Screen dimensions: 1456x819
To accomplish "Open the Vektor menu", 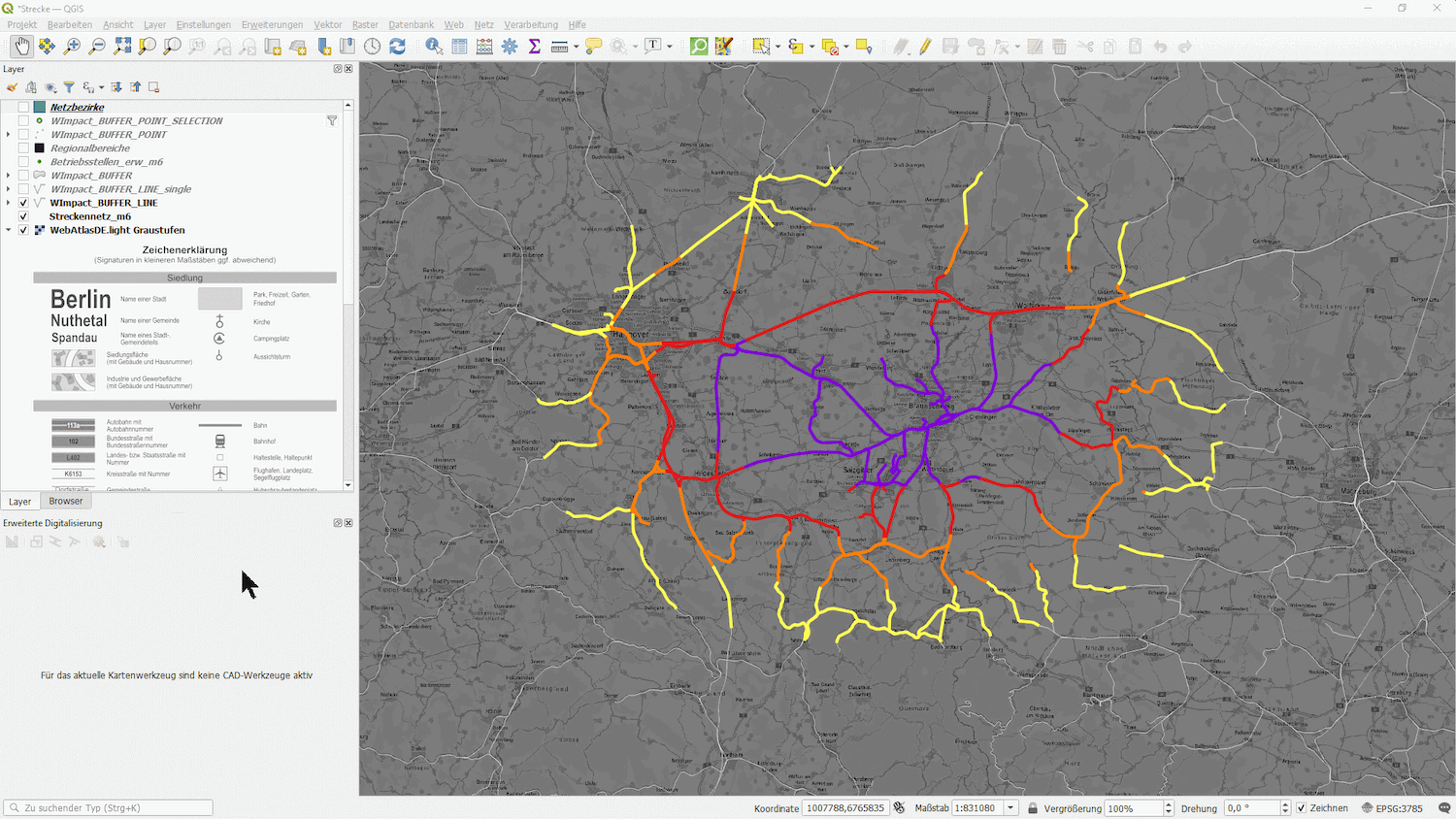I will pos(327,24).
